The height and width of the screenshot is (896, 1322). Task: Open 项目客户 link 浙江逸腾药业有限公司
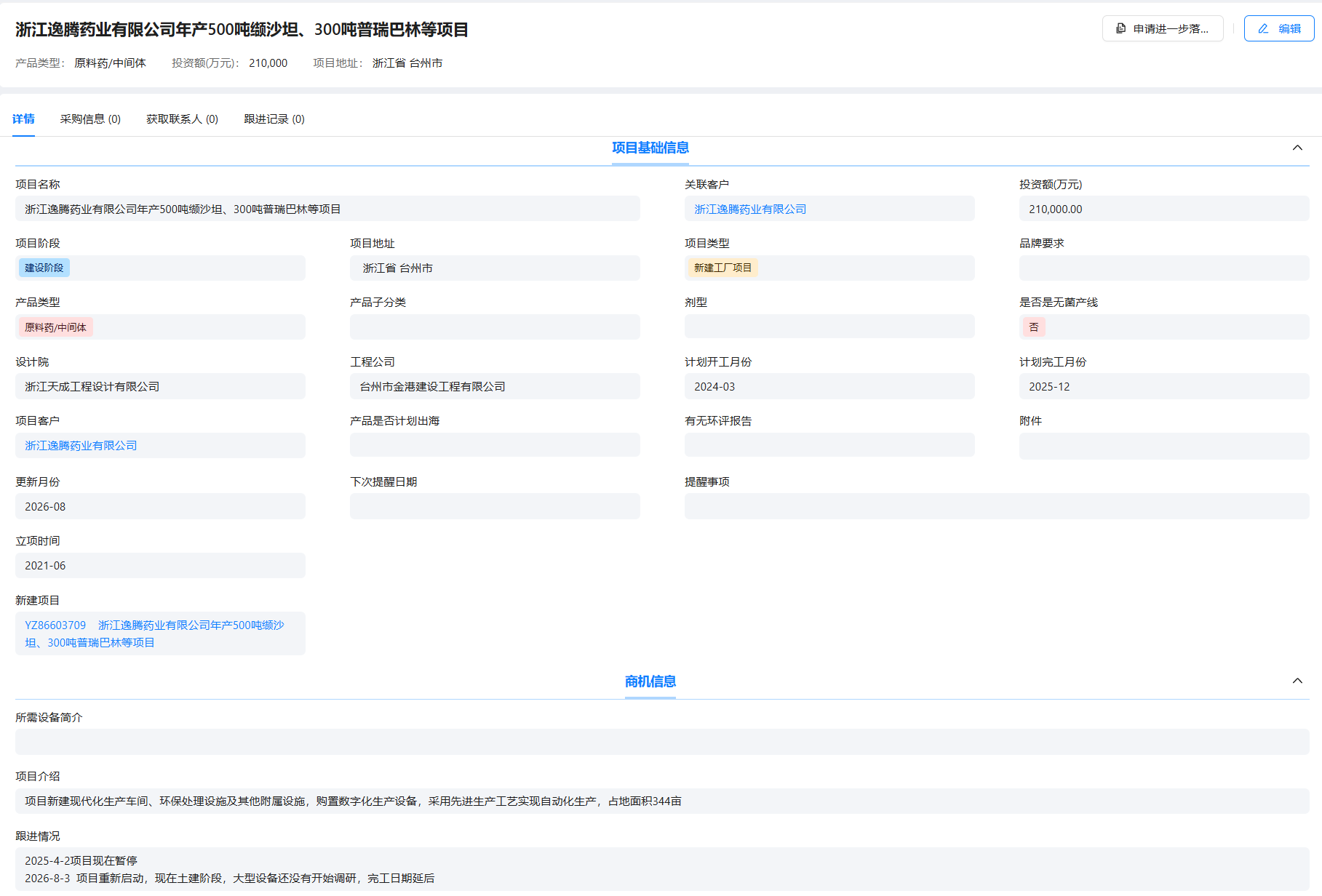pyautogui.click(x=81, y=445)
